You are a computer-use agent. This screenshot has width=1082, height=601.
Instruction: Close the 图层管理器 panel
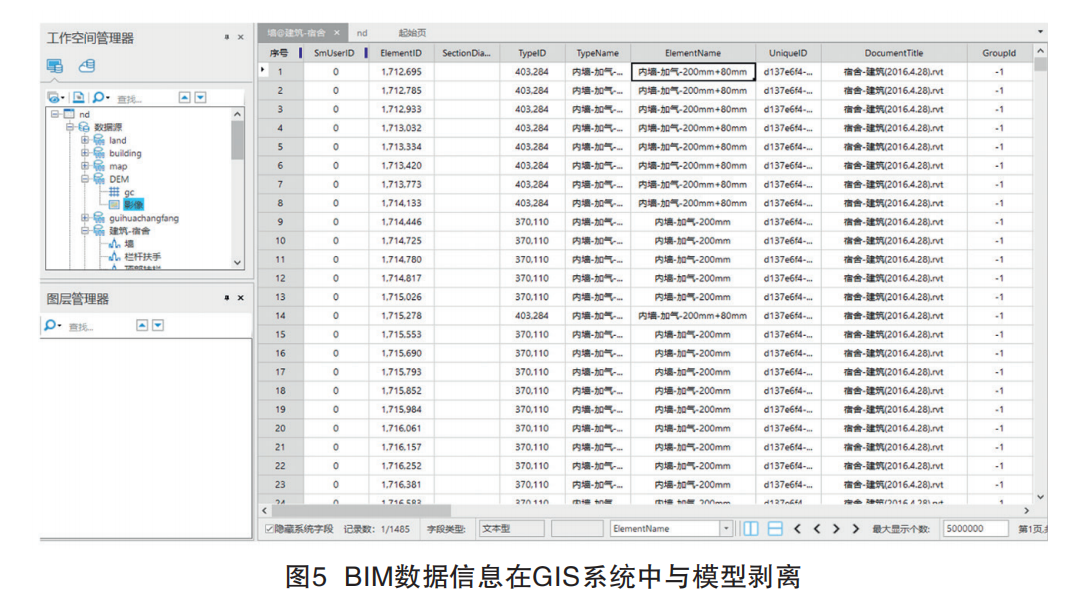(241, 297)
